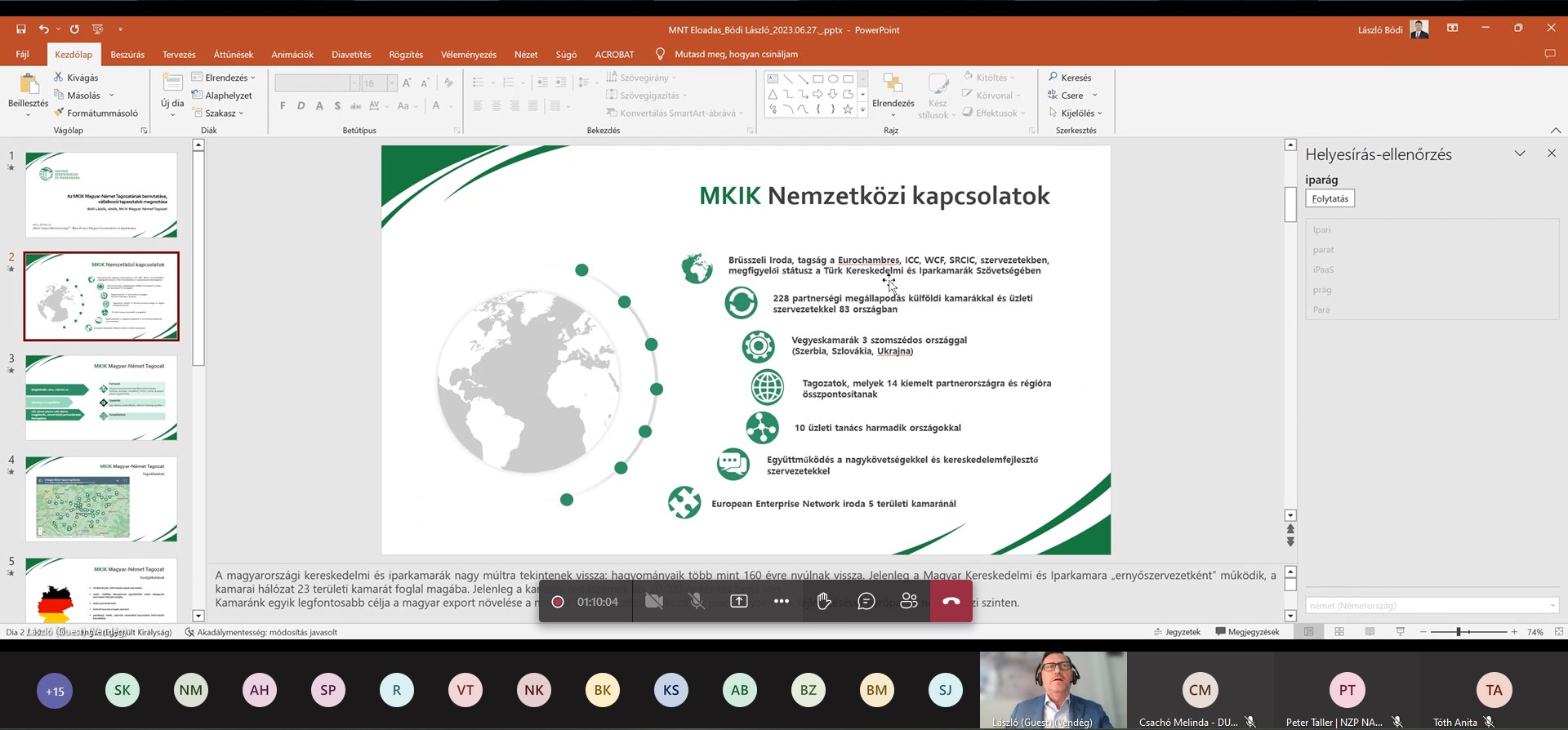
Task: Open Effektusok effects dropdown
Action: click(994, 114)
